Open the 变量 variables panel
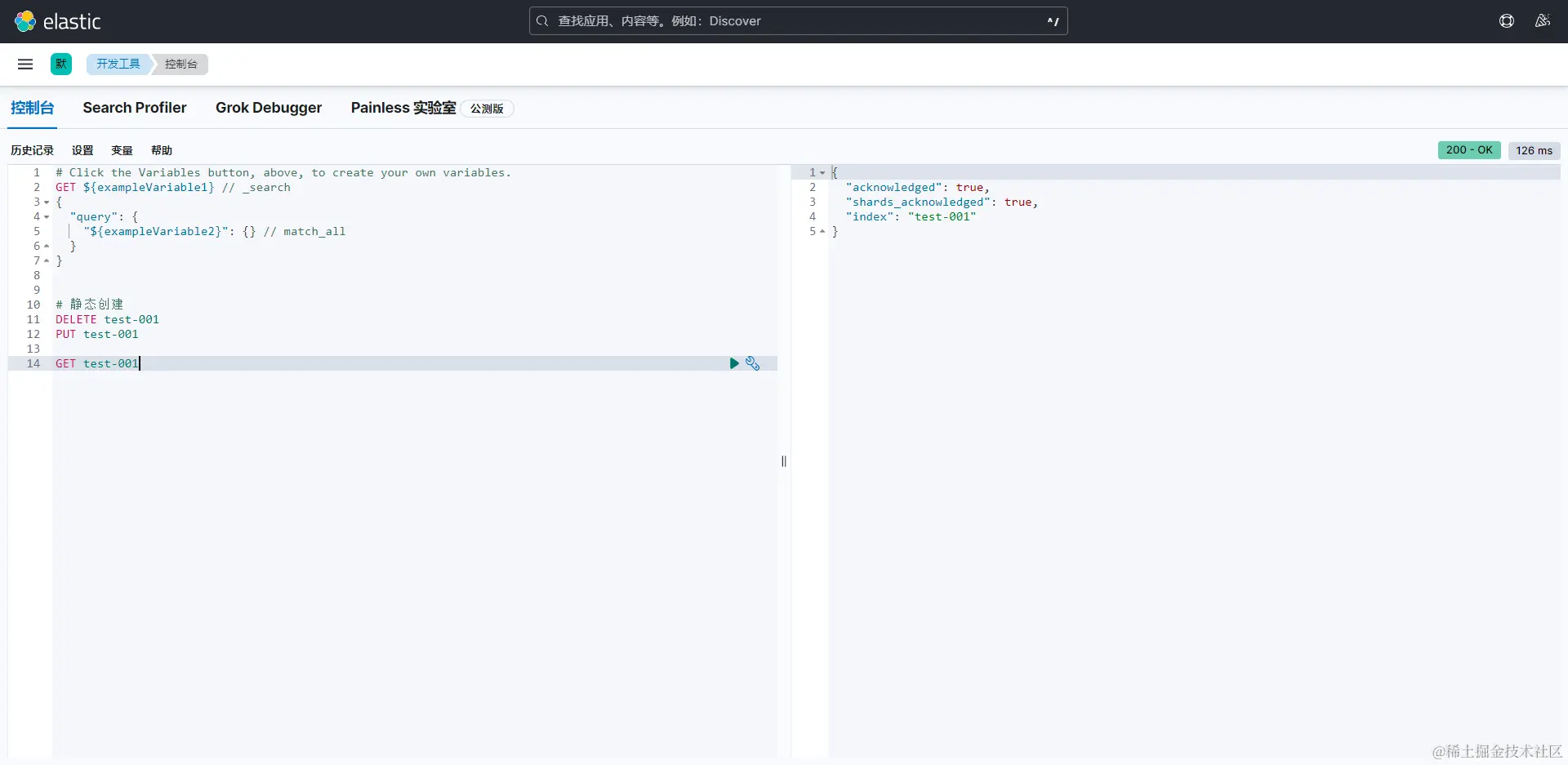 point(122,150)
